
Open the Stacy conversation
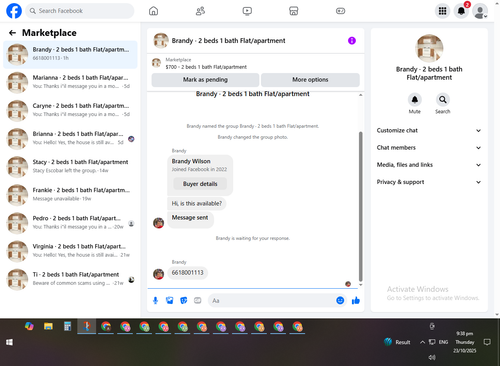(70, 167)
